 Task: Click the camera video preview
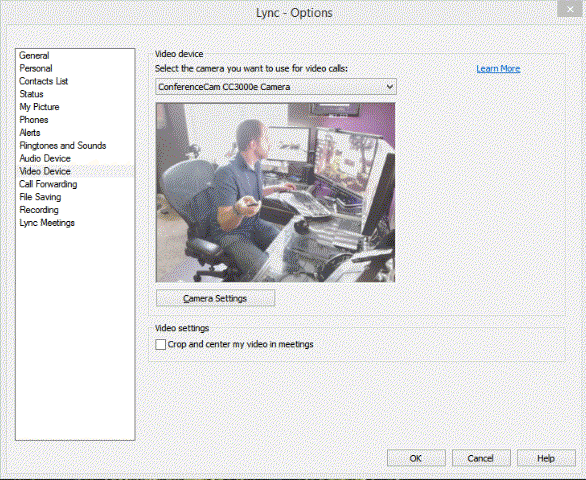pyautogui.click(x=275, y=192)
